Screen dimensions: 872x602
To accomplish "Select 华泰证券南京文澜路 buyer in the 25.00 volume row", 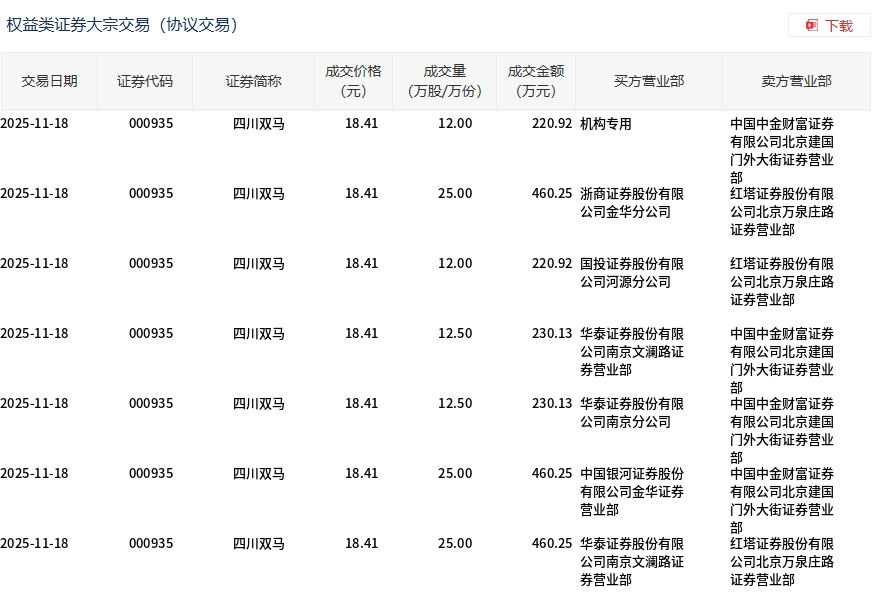I will (x=632, y=561).
